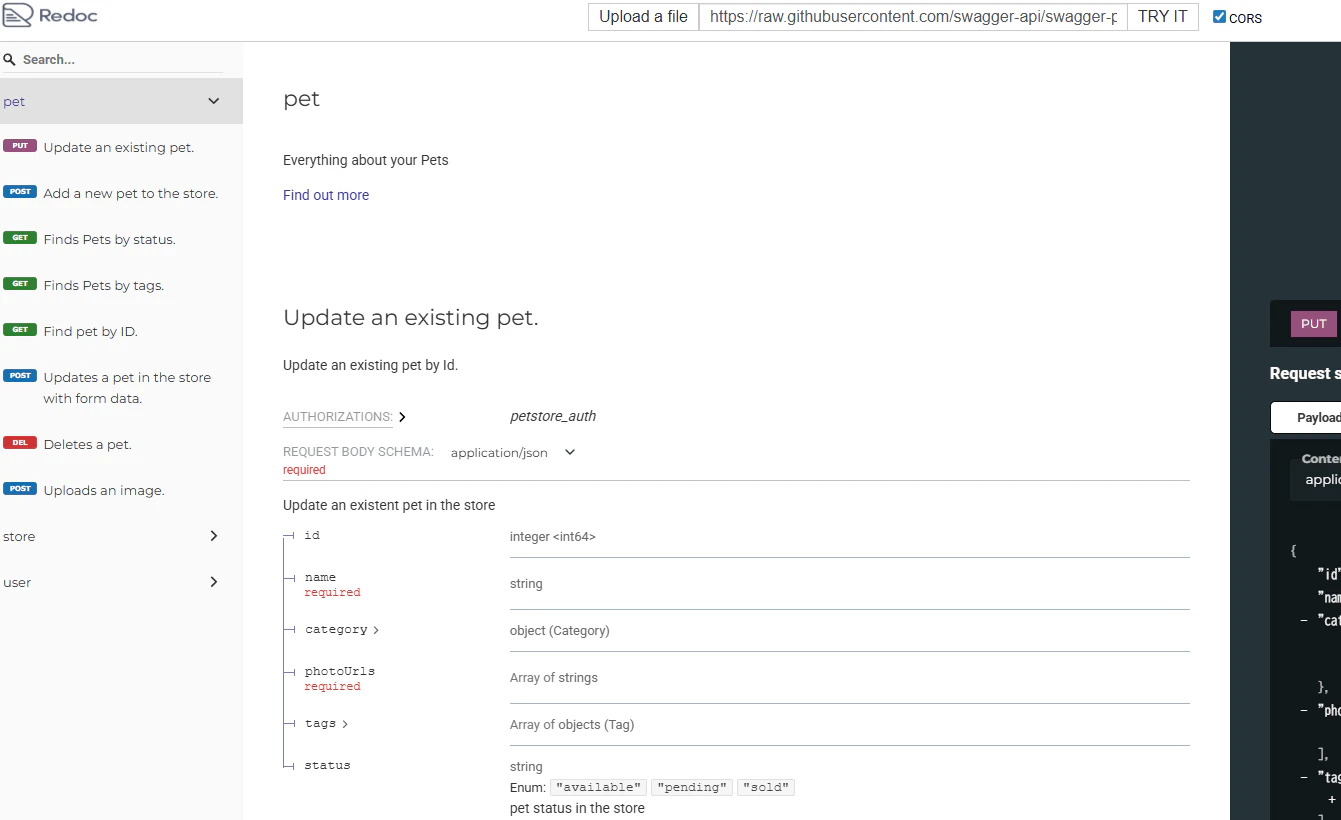Click the search magnifier icon

[x=10, y=60]
